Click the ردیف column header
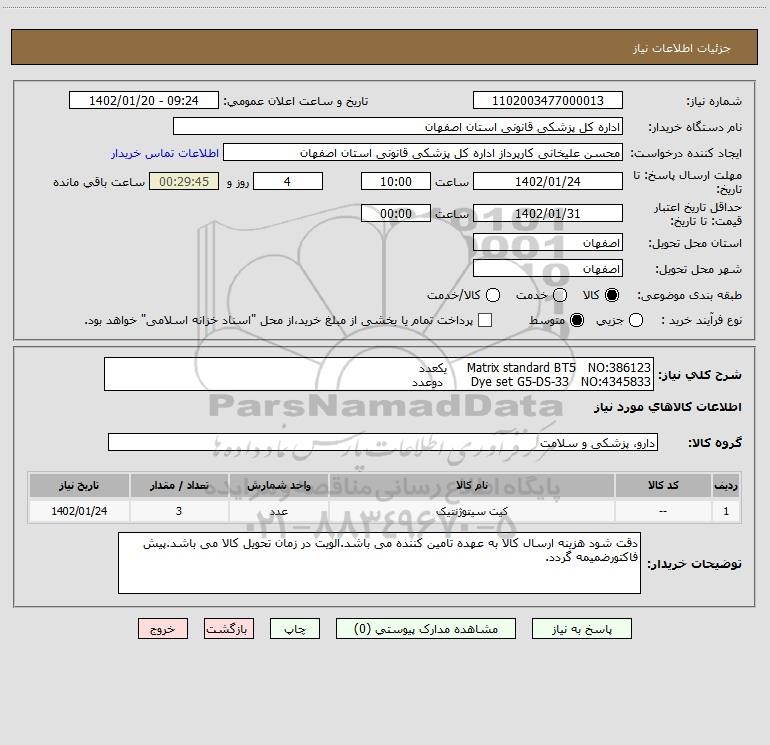This screenshot has height=745, width=770. (x=726, y=485)
